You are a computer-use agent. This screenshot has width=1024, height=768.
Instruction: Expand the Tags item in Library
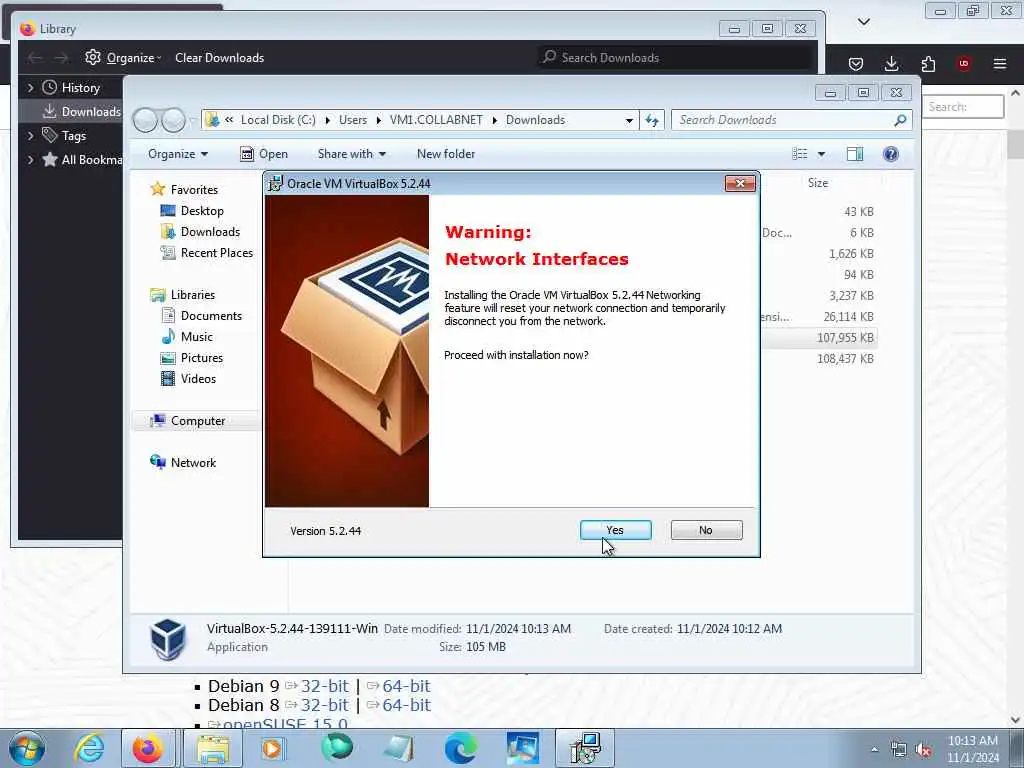[30, 136]
